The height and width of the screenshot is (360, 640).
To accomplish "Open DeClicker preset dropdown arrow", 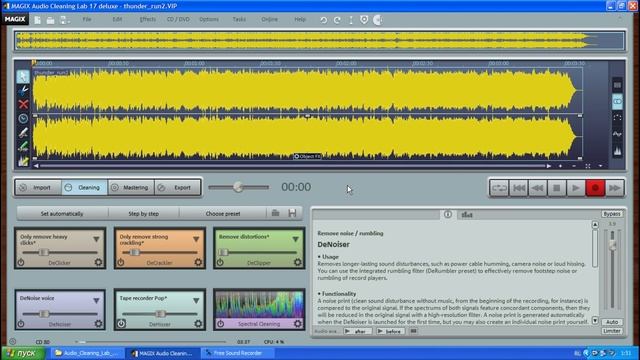I will point(96,239).
